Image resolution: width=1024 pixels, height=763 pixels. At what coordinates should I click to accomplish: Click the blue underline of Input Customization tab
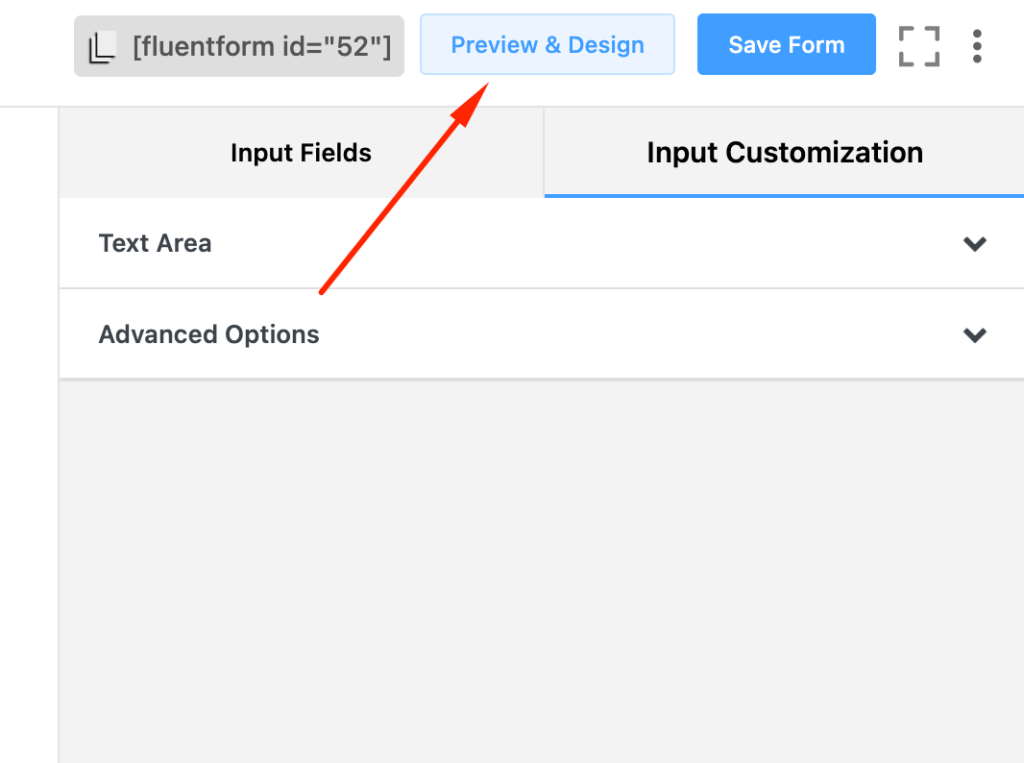pos(784,195)
